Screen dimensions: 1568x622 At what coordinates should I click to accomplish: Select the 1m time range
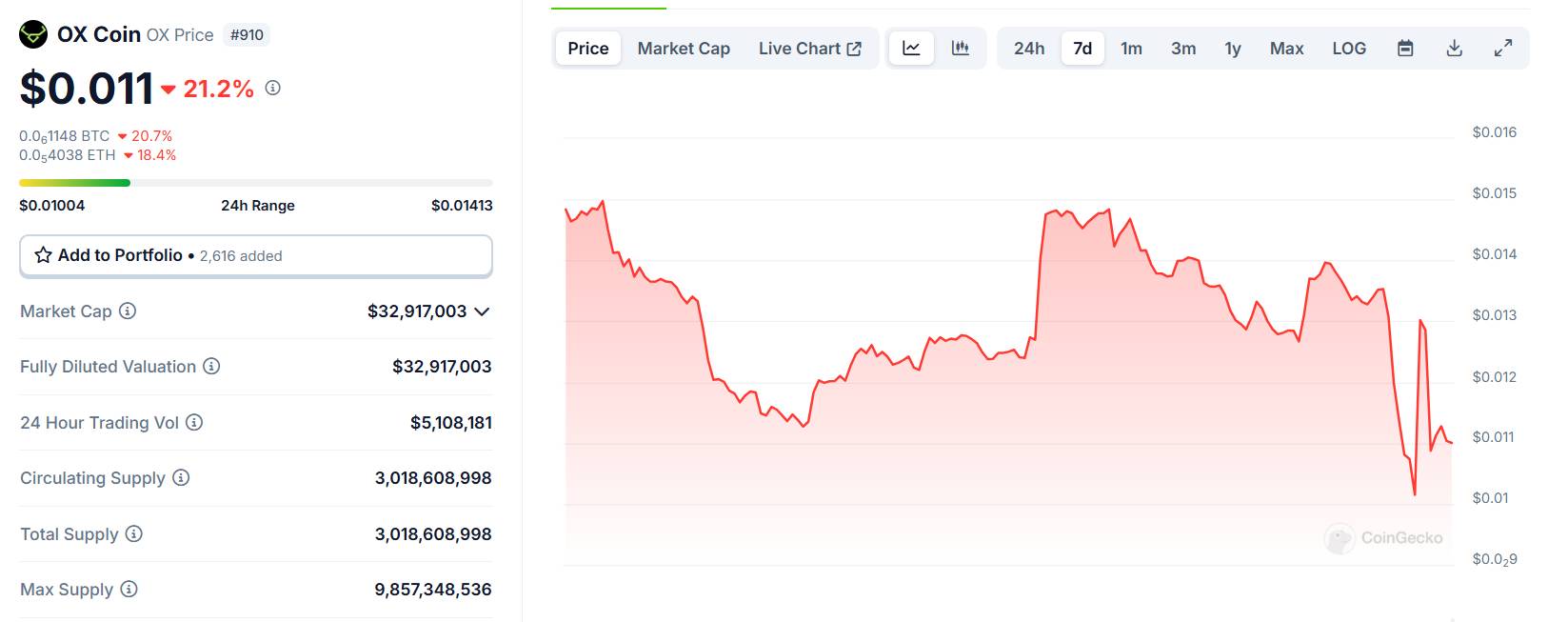tap(1131, 49)
